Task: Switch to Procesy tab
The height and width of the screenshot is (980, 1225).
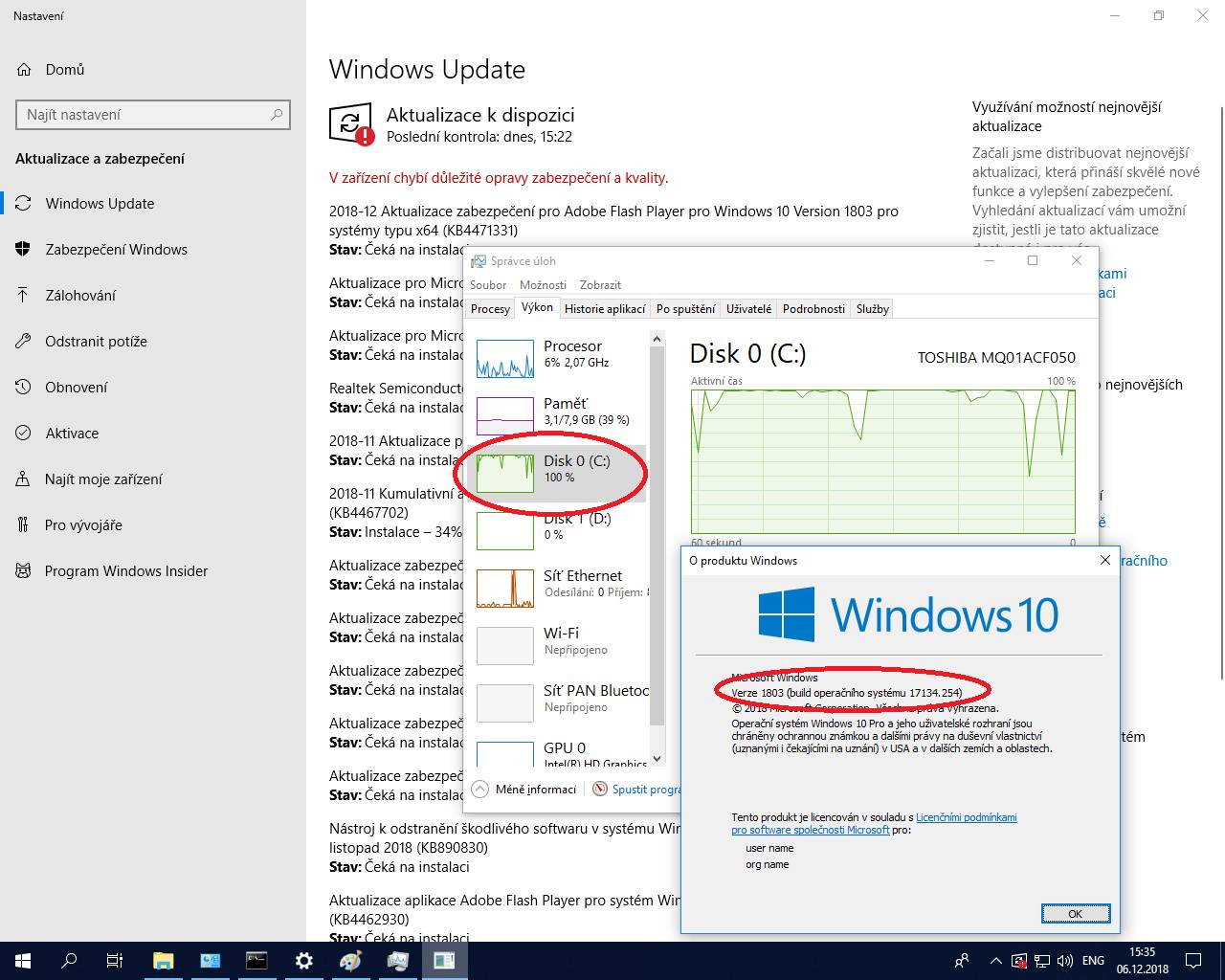Action: click(490, 308)
